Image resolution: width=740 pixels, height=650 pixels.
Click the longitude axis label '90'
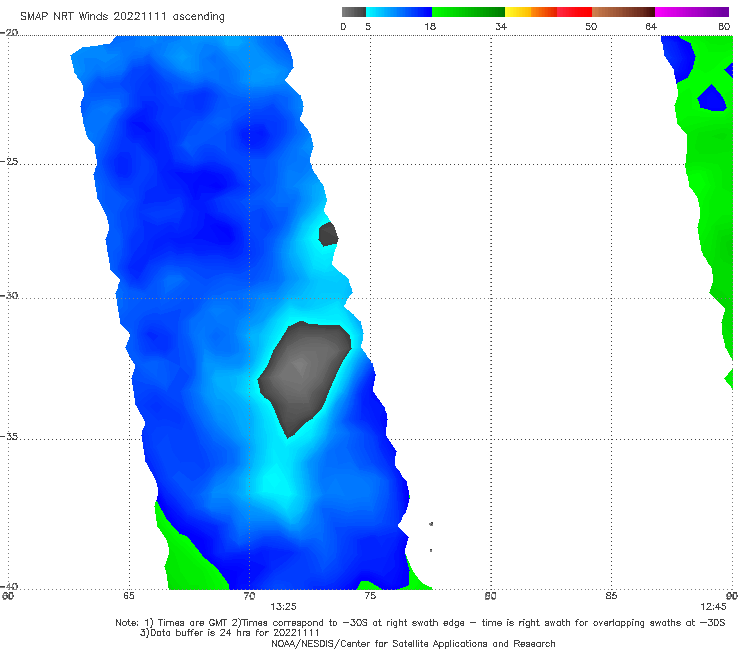[x=732, y=596]
